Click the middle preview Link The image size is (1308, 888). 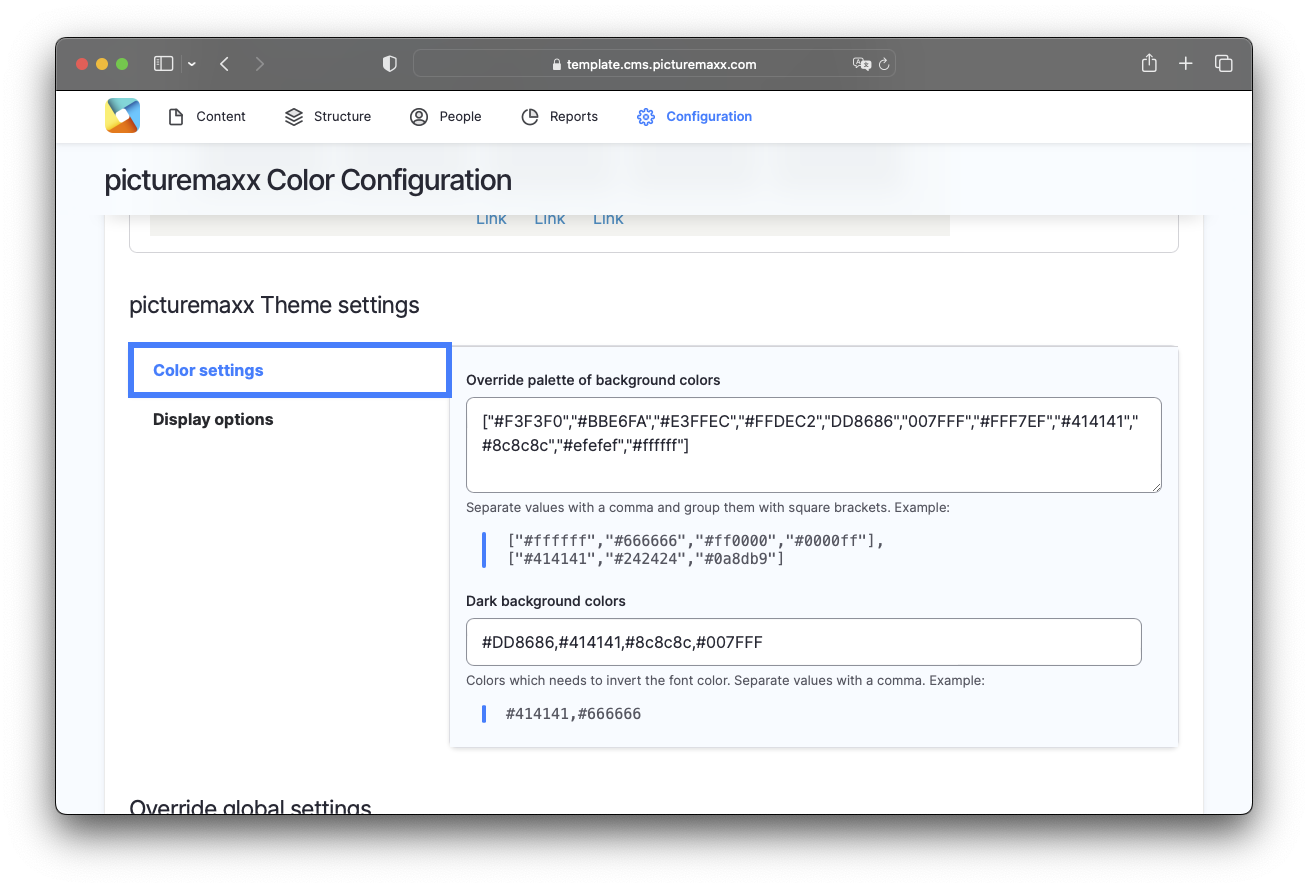click(x=549, y=220)
